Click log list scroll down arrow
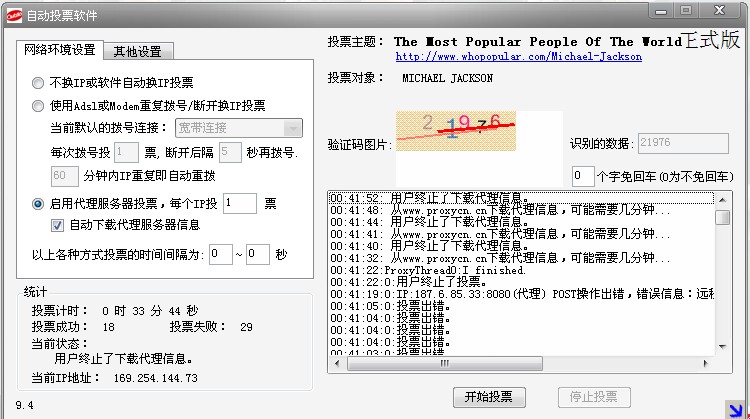Image resolution: width=750 pixels, height=419 pixels. click(x=722, y=346)
